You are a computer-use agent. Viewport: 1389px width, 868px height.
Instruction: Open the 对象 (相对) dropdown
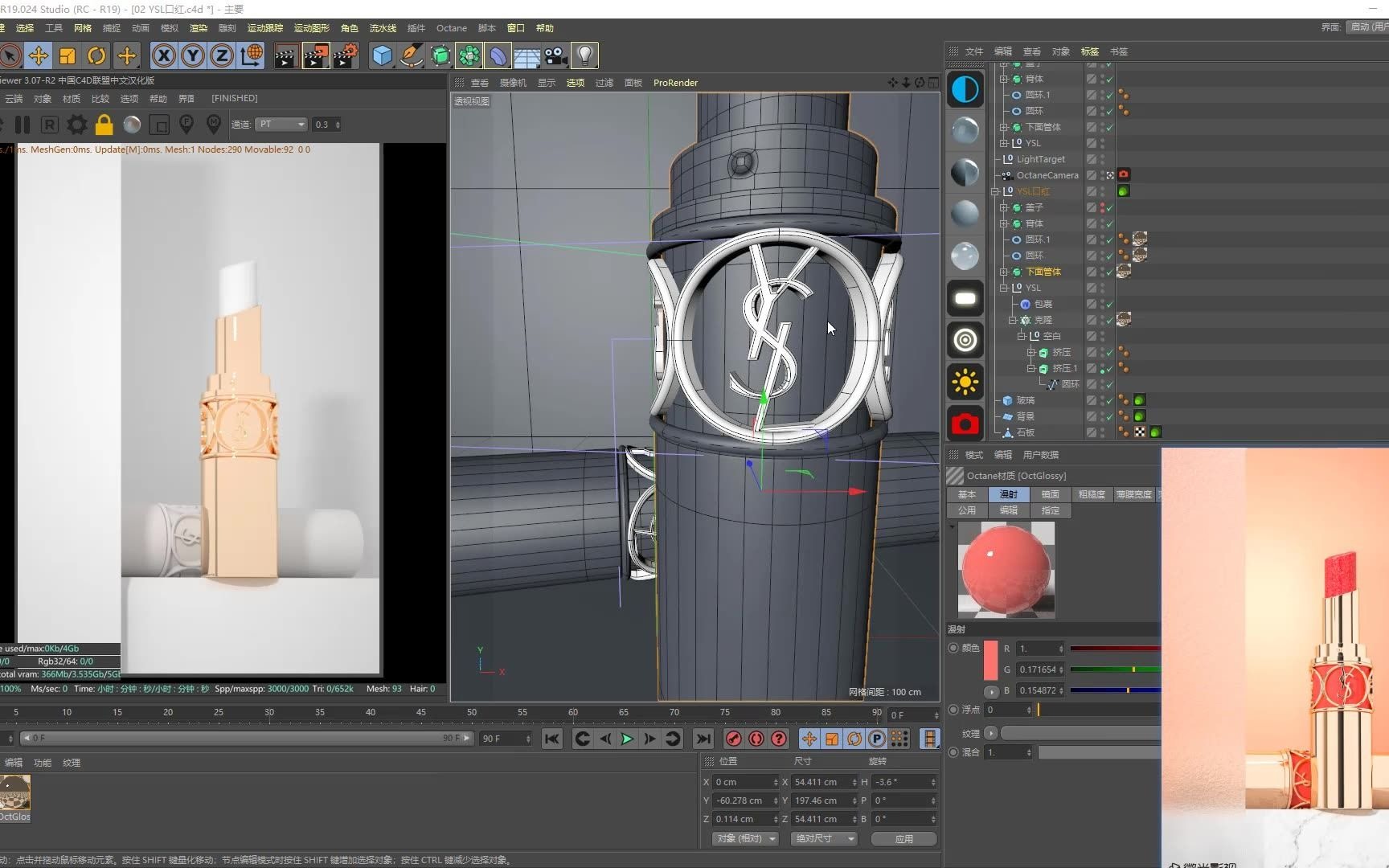[x=745, y=838]
